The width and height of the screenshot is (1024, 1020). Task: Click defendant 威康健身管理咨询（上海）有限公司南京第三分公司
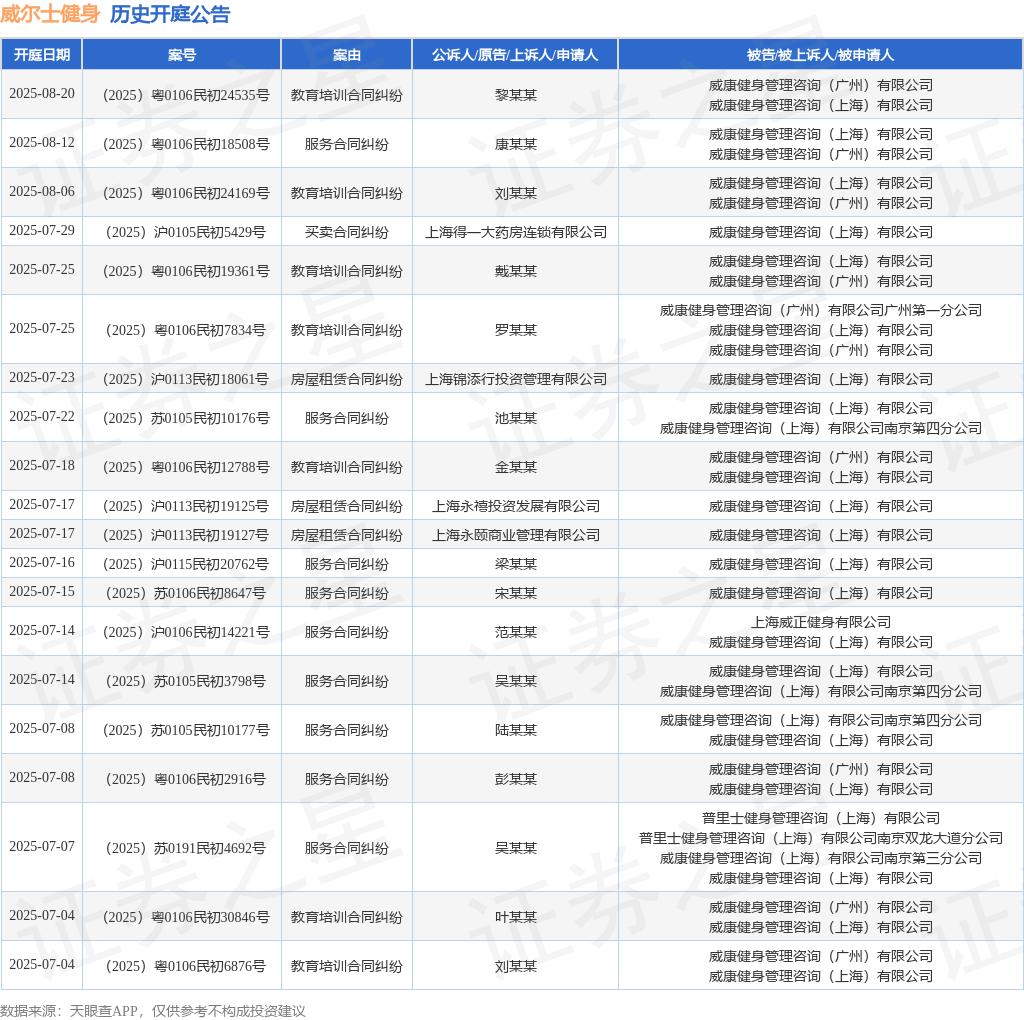coord(821,859)
